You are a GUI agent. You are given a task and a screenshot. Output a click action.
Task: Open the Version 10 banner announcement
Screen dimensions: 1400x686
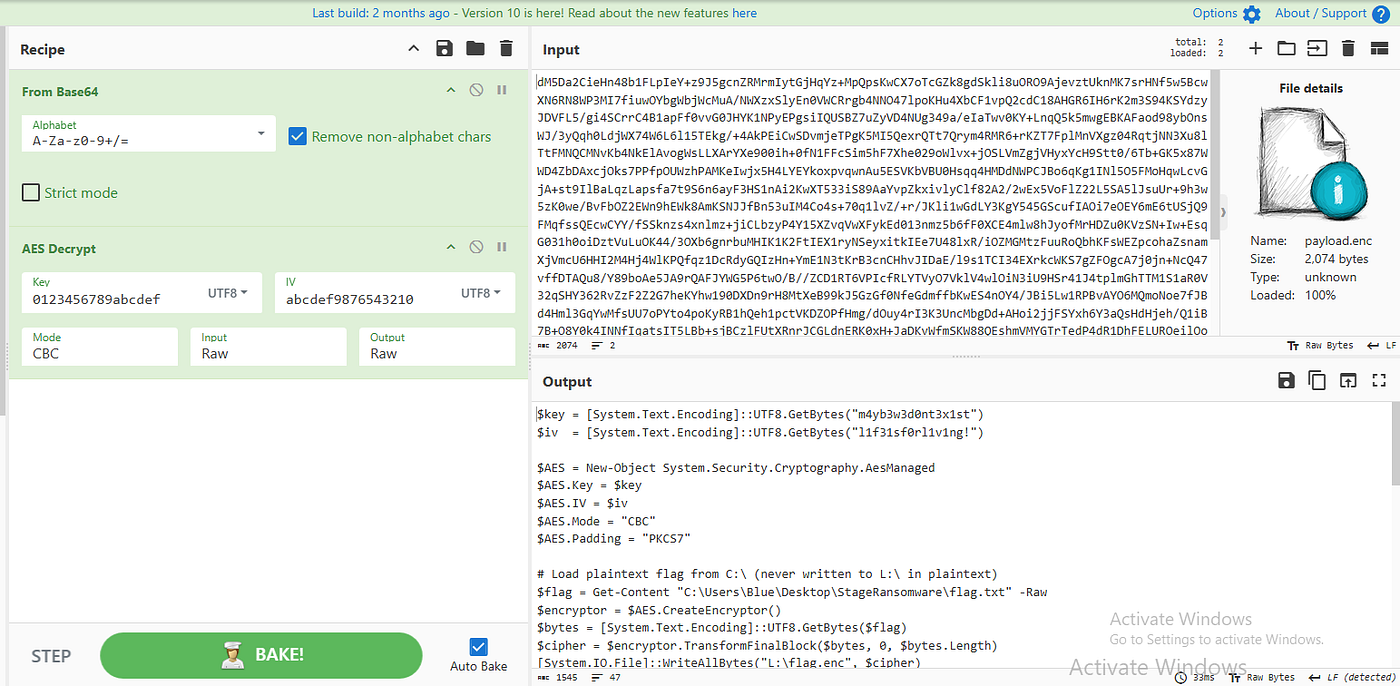click(x=534, y=13)
